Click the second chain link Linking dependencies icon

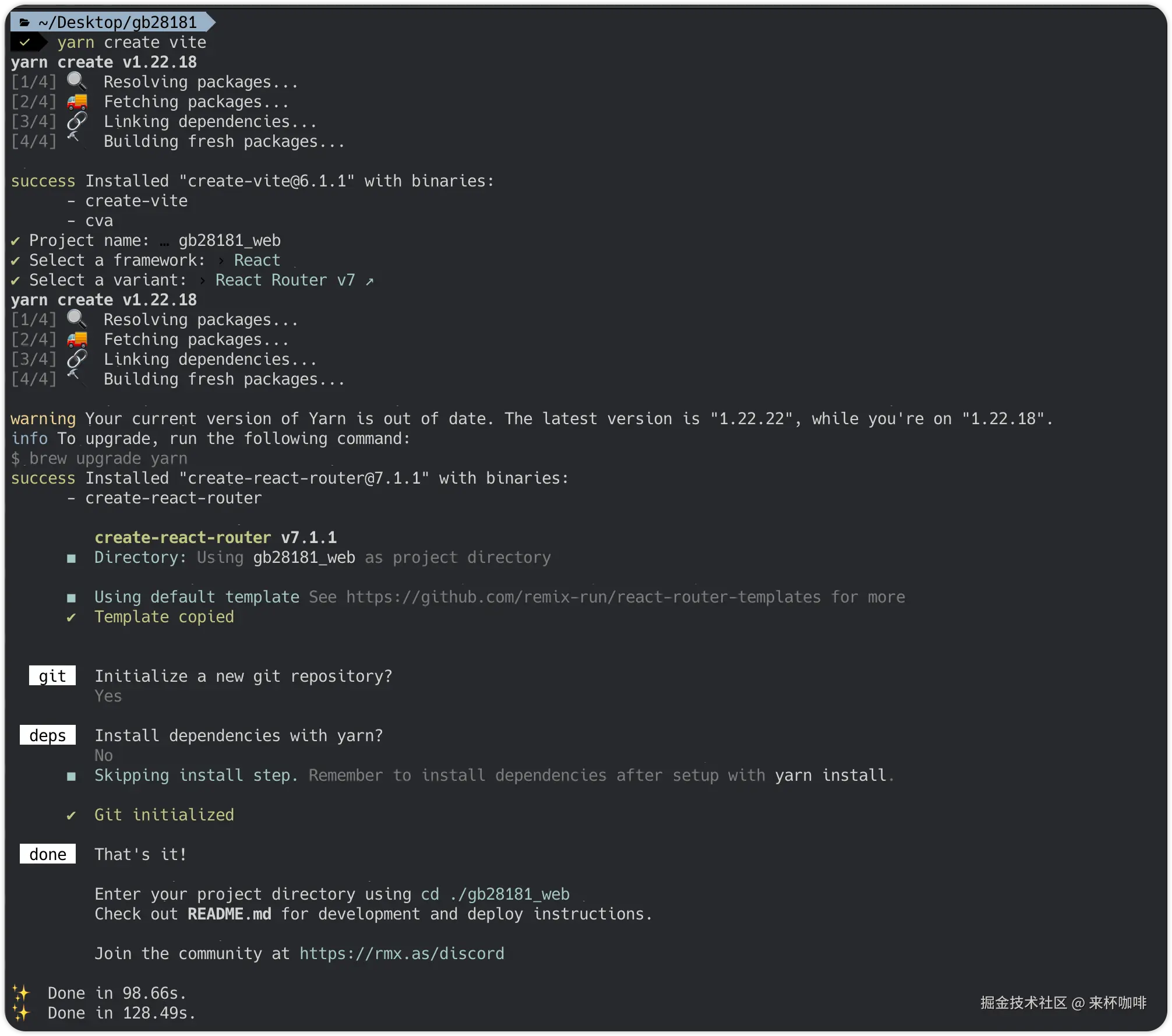point(77,359)
